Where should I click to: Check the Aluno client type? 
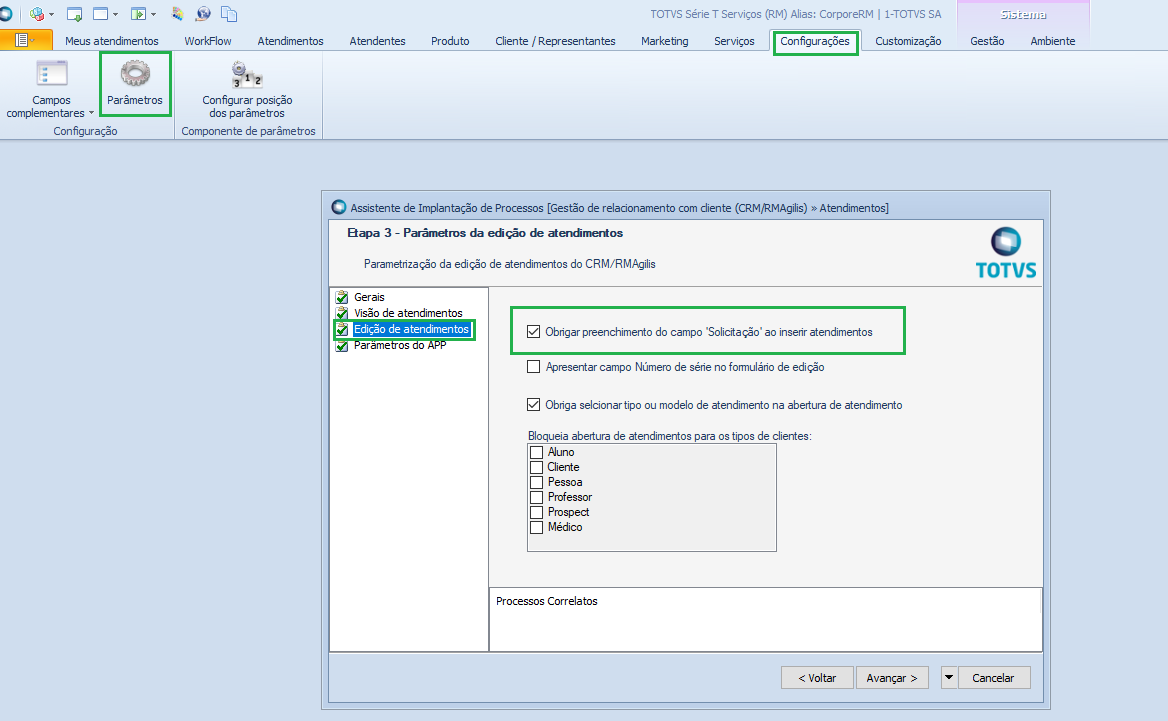(536, 452)
